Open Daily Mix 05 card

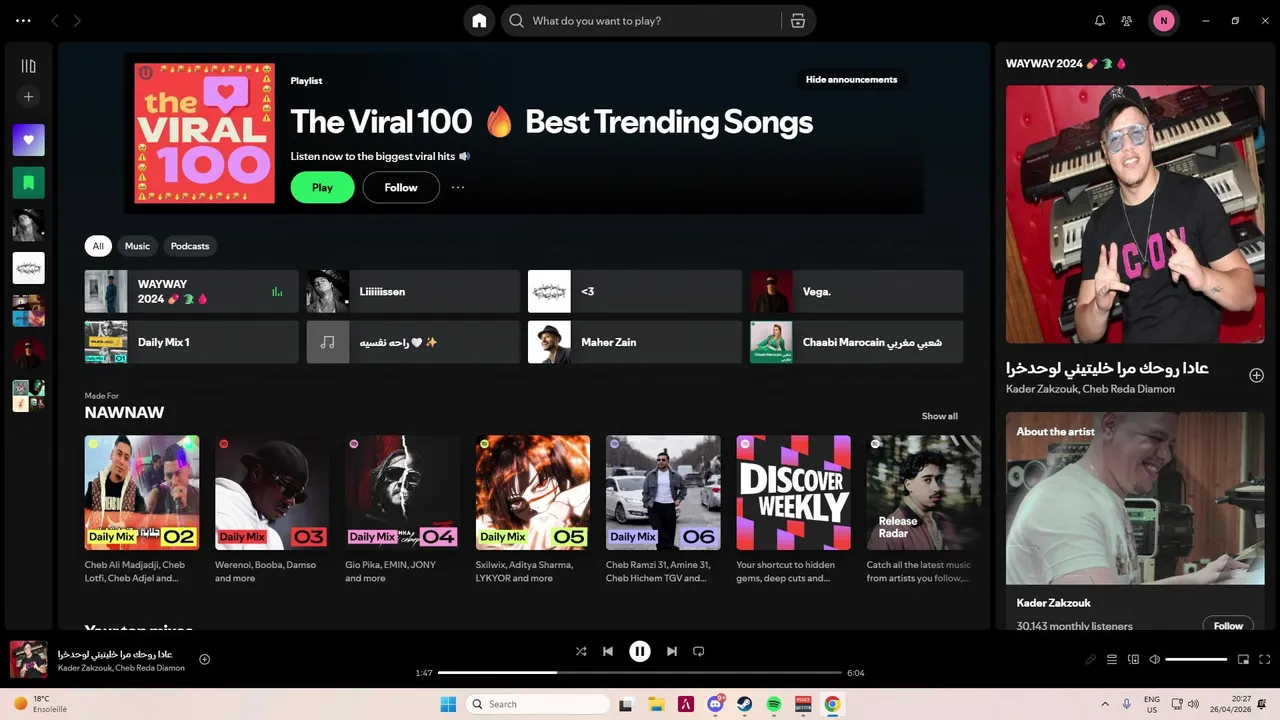point(533,510)
